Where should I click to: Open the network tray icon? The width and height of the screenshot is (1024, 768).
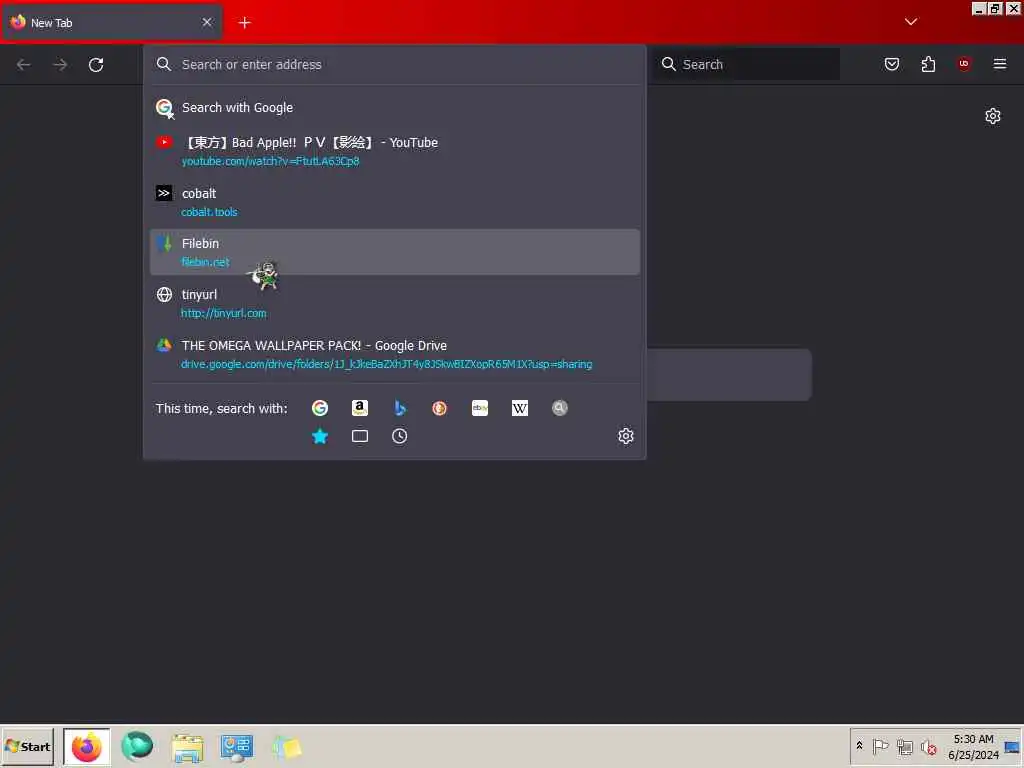click(x=904, y=746)
